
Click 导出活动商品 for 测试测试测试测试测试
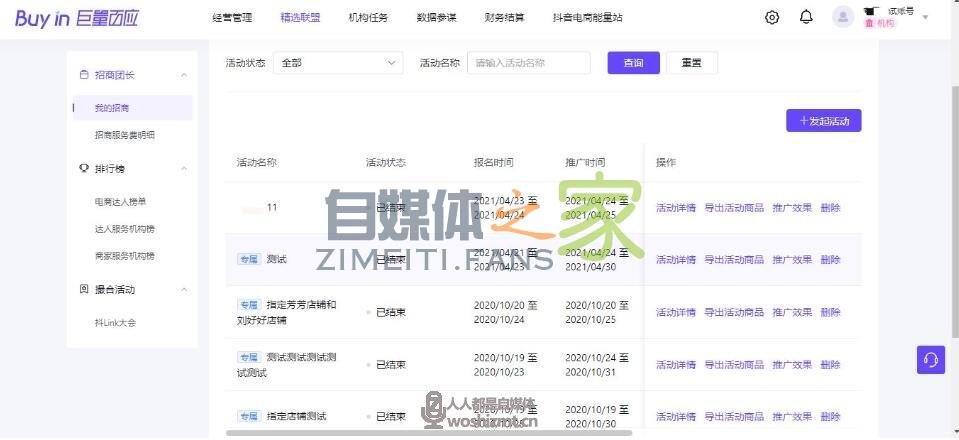734,365
